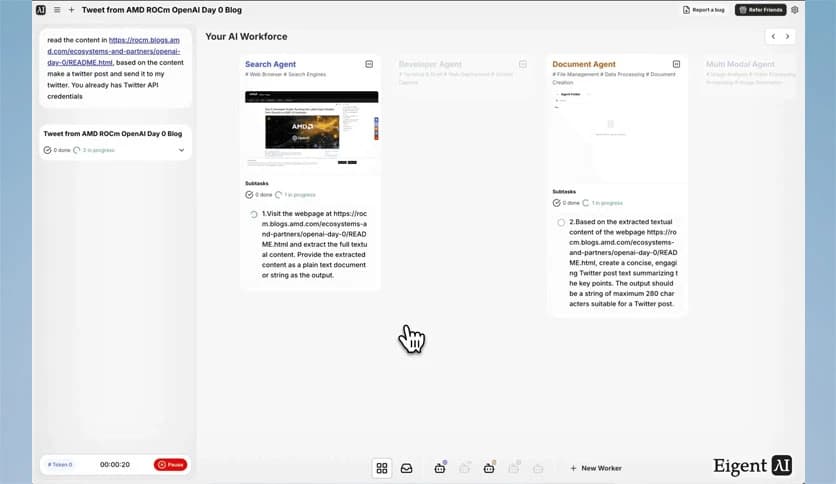Viewport: 836px width, 484px height.
Task: Expand the Developer Agent card icon
Action: [522, 64]
